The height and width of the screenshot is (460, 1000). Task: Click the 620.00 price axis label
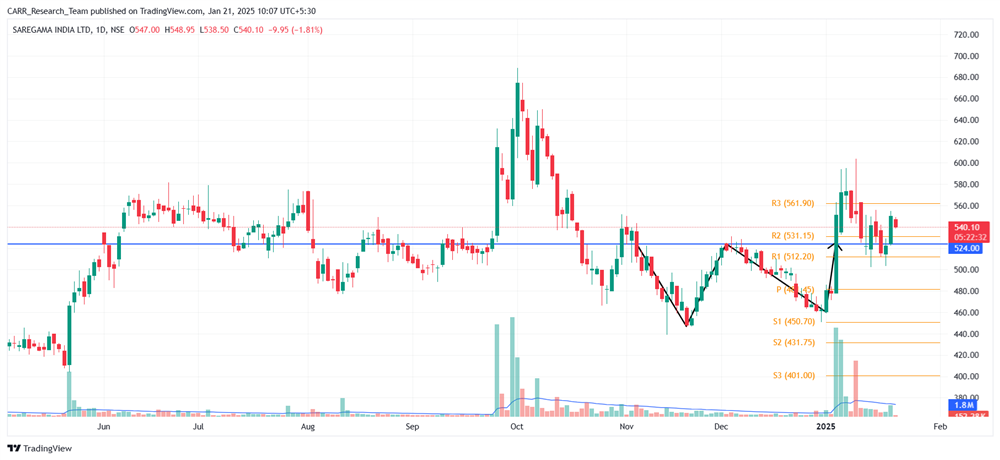pyautogui.click(x=967, y=142)
